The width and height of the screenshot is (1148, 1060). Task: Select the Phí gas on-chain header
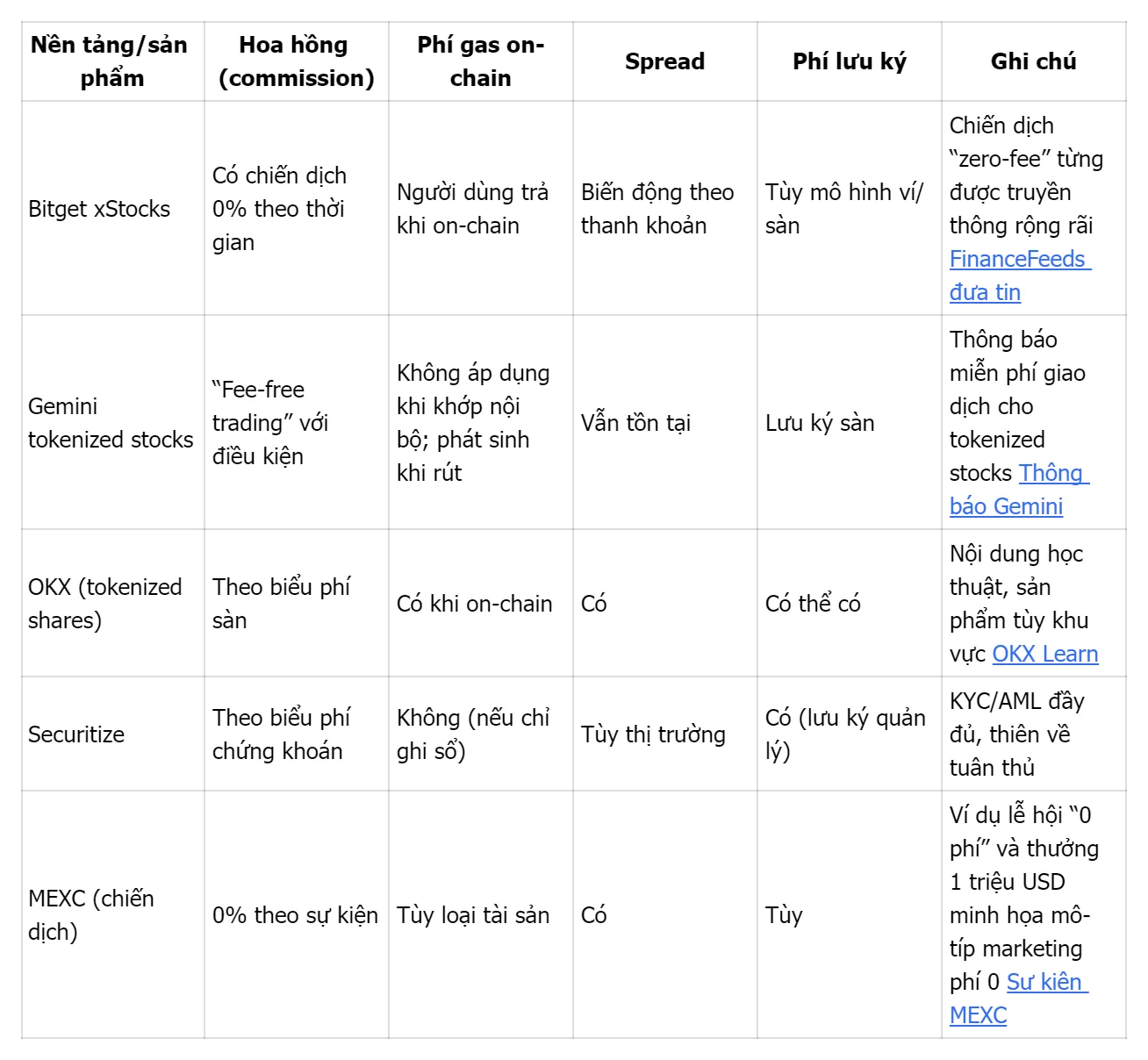pos(480,61)
